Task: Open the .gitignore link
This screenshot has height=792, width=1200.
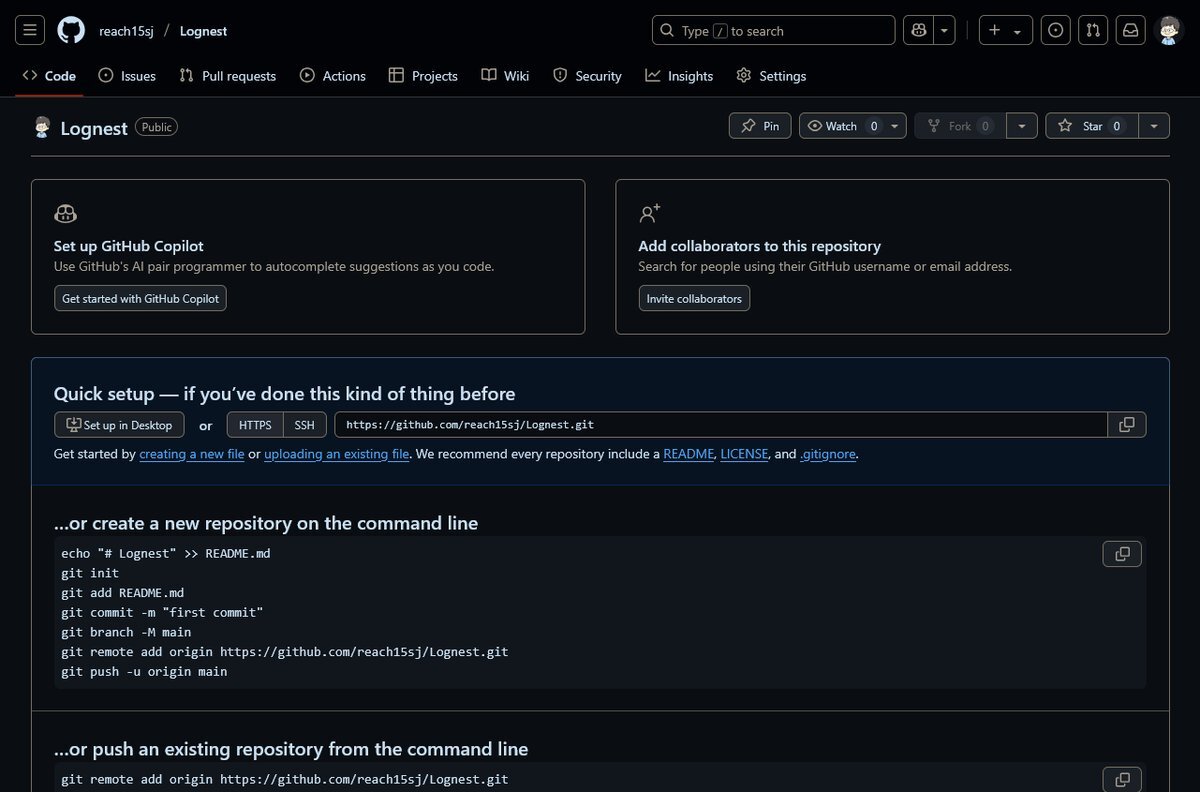Action: [x=828, y=454]
